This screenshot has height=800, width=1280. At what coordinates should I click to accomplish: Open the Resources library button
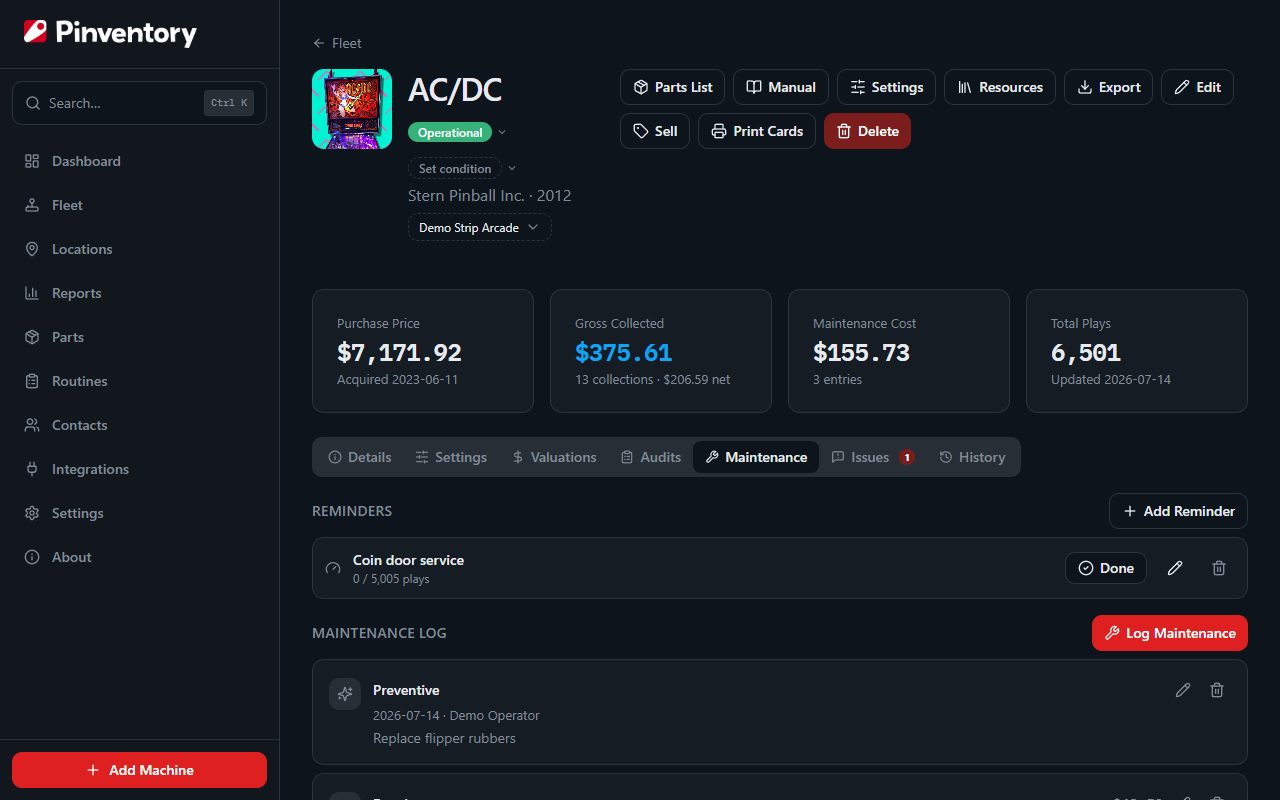coord(1000,87)
